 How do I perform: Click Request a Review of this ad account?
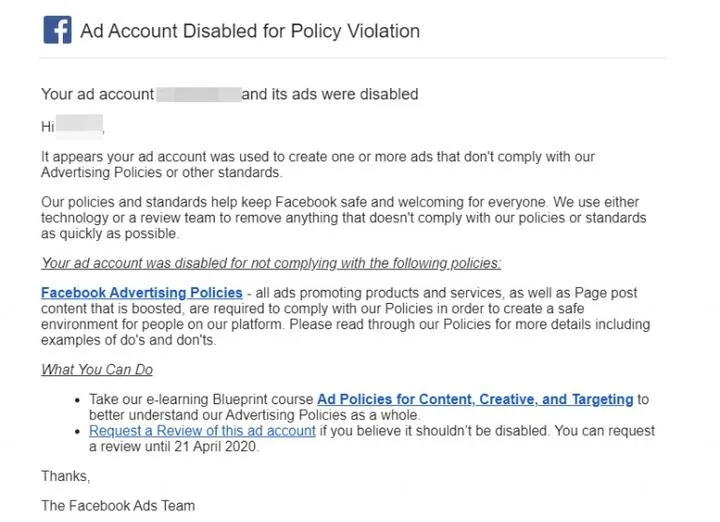coord(202,431)
